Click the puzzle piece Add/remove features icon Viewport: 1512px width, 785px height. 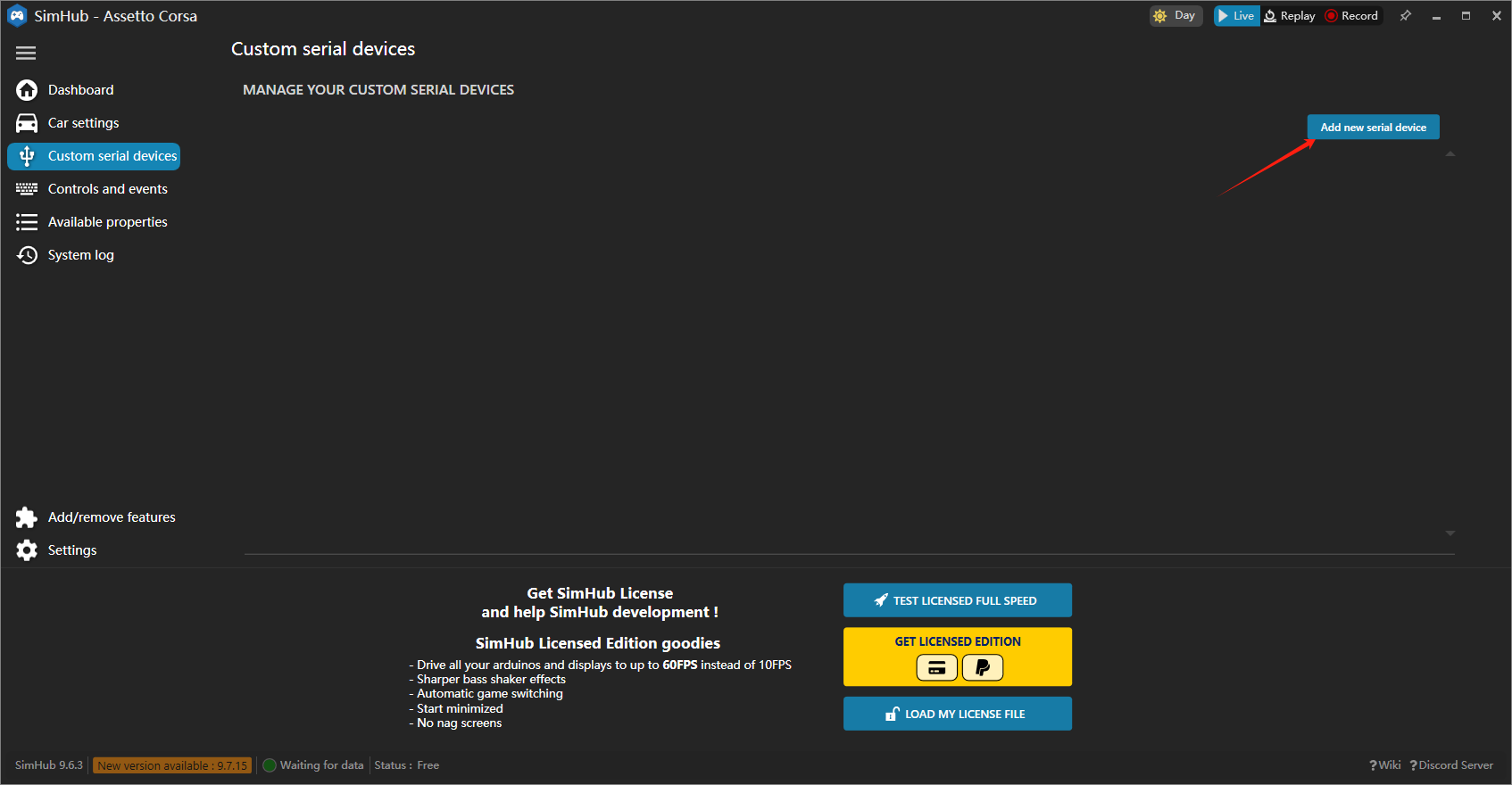(27, 517)
